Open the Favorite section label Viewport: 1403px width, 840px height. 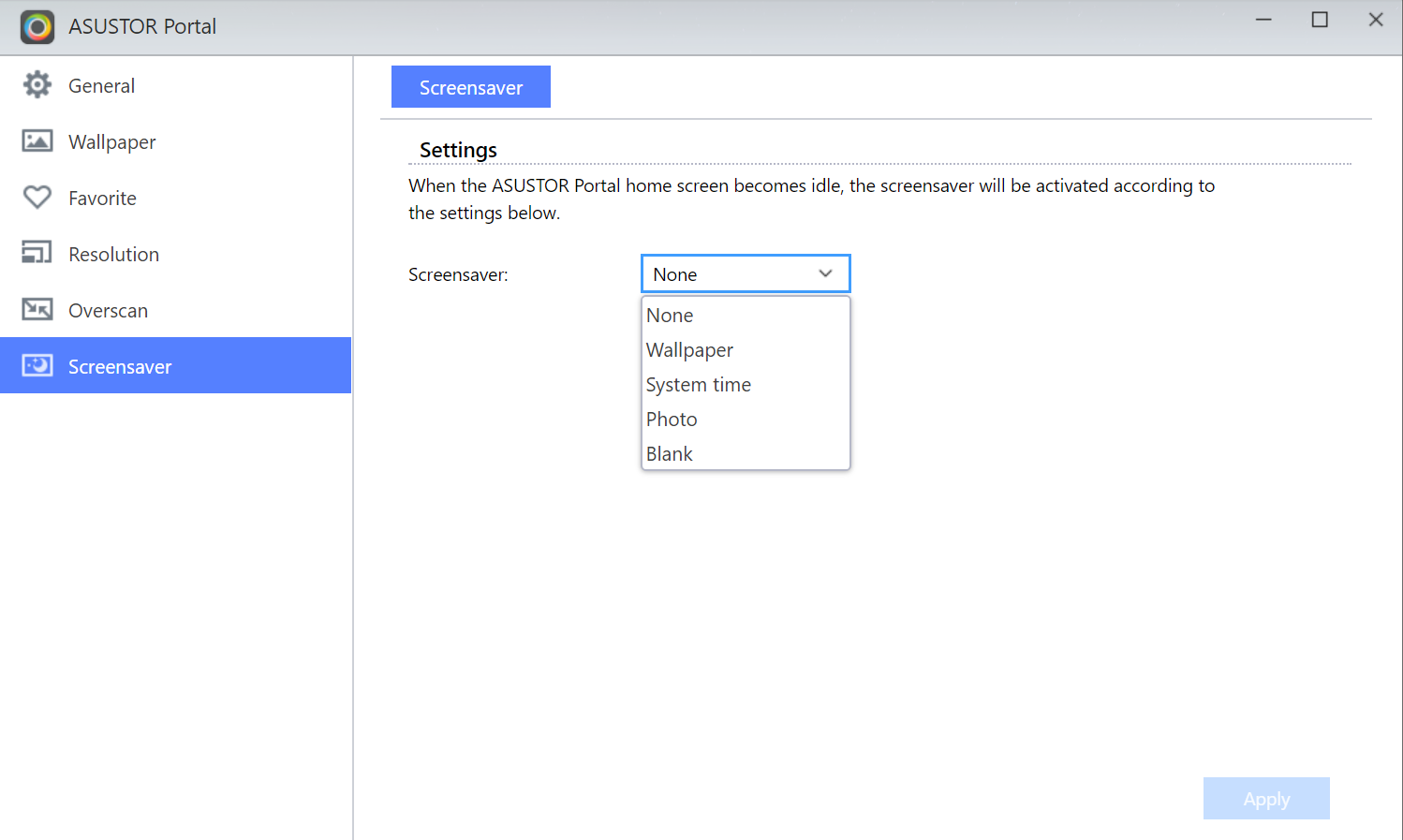tap(102, 198)
